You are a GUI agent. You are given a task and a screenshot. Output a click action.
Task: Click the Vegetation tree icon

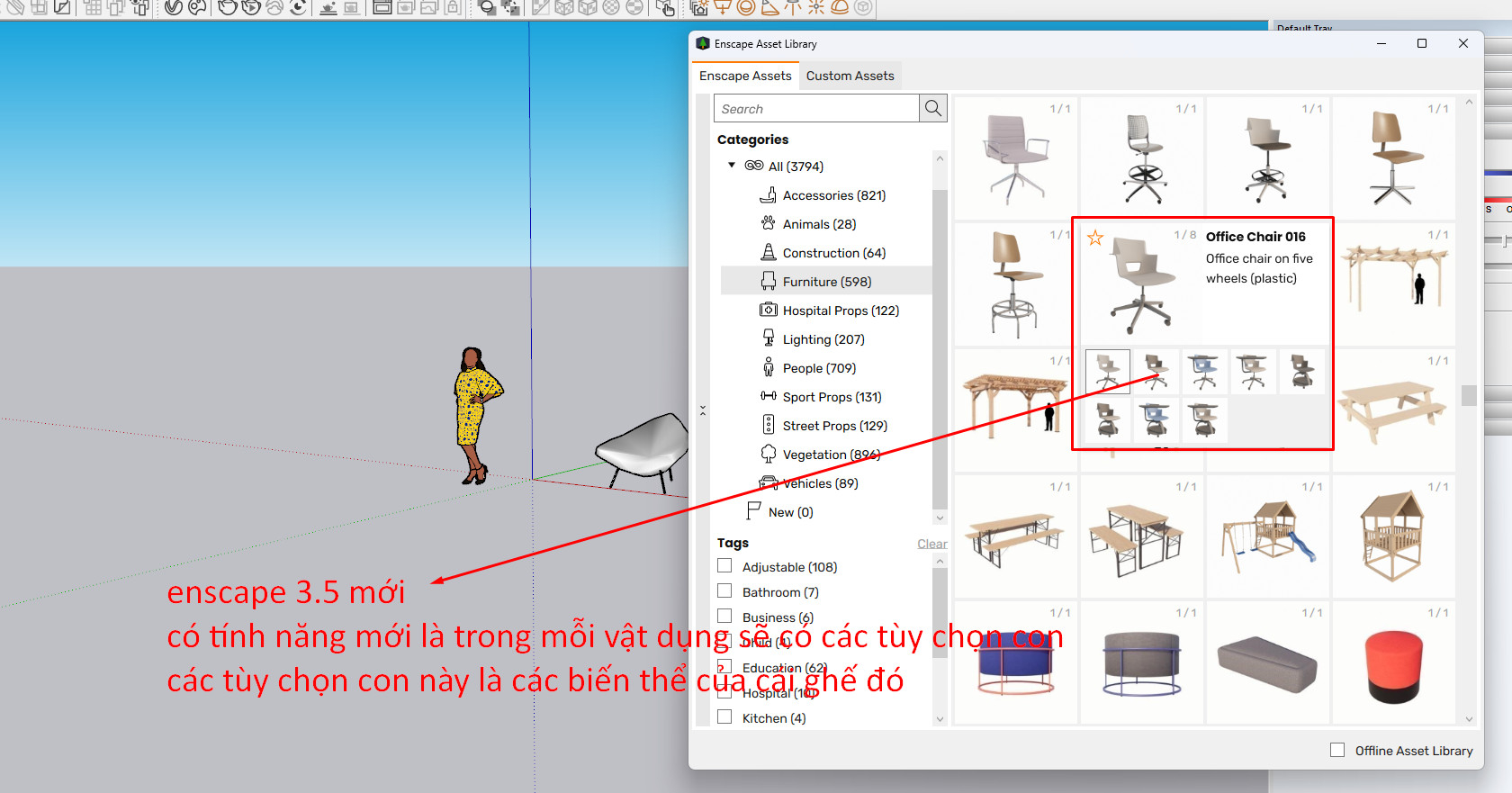tap(768, 454)
